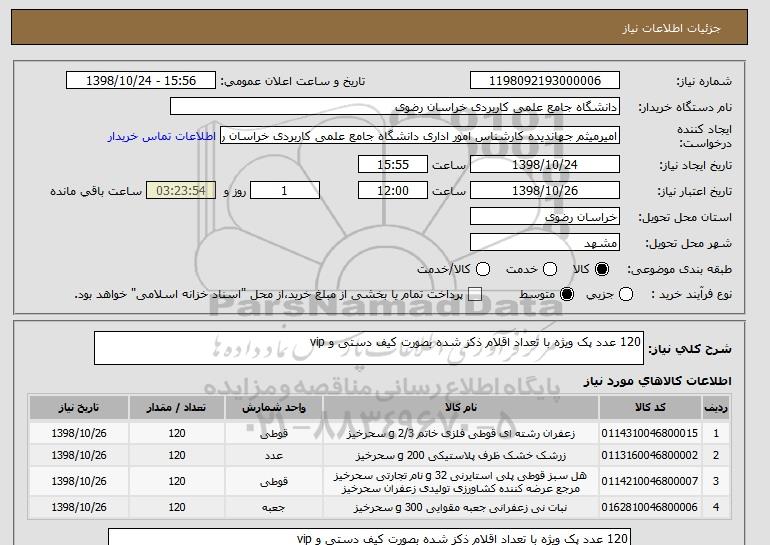Select item code 0114310046800015
Image resolution: width=770 pixels, height=545 pixels.
(650, 434)
